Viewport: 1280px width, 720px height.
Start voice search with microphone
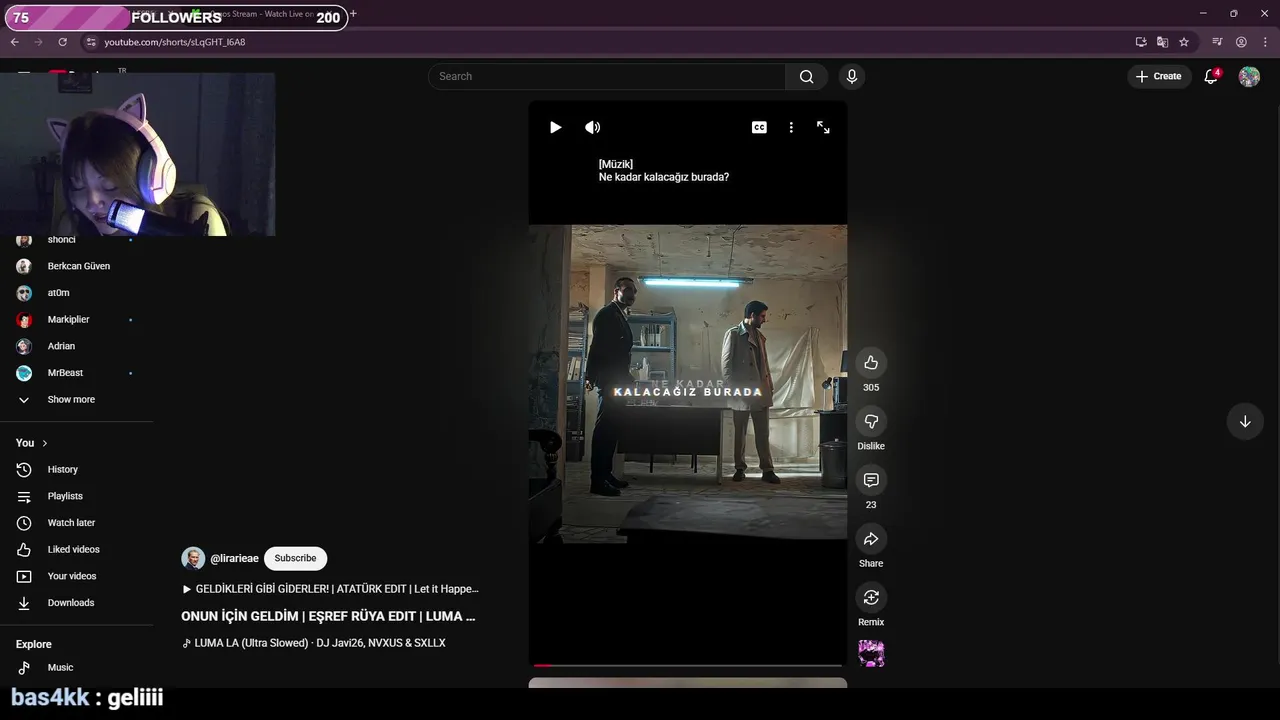click(852, 76)
